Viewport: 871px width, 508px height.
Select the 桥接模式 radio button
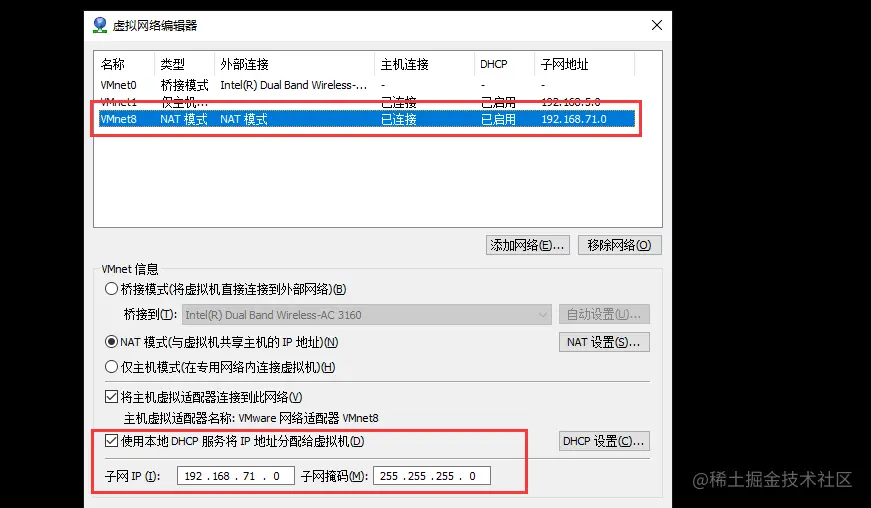(x=111, y=290)
